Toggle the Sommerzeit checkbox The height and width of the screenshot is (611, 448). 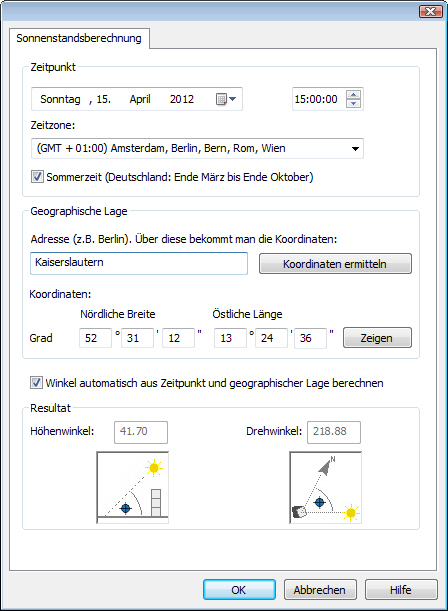[x=37, y=177]
